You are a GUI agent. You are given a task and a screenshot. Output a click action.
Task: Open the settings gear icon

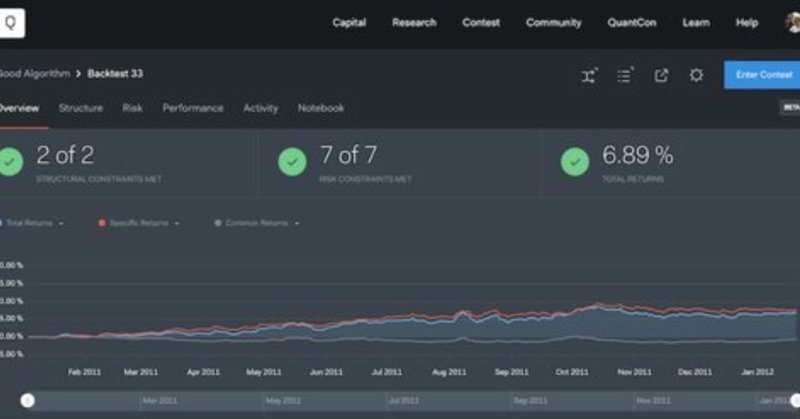point(696,76)
